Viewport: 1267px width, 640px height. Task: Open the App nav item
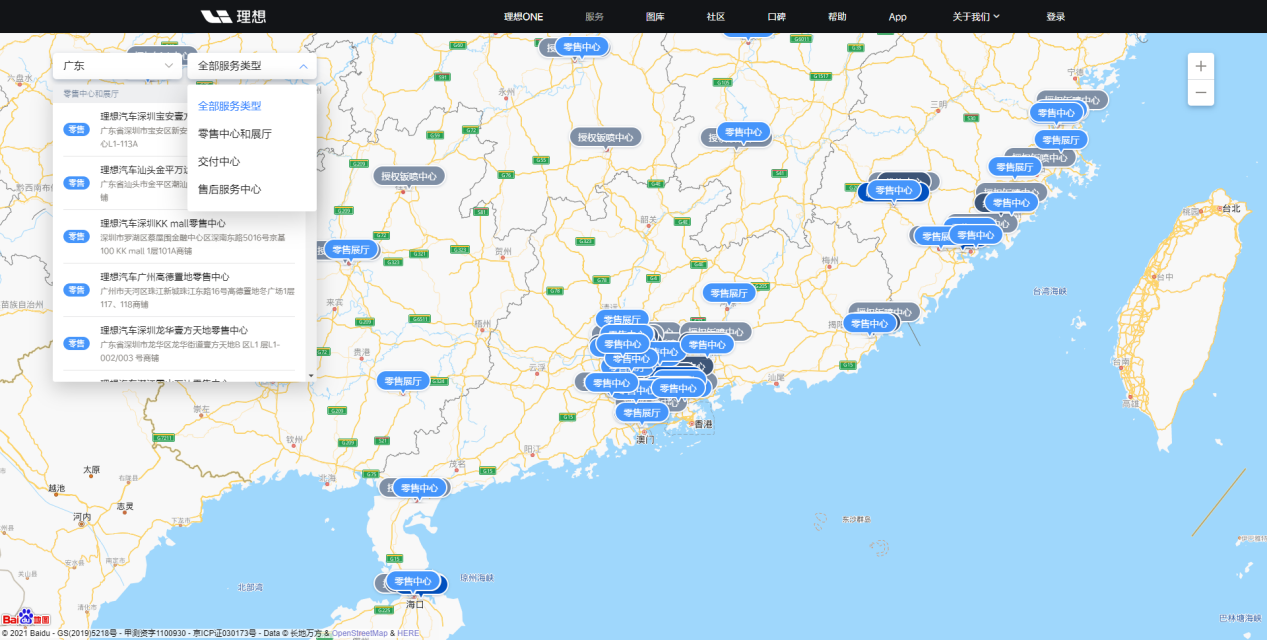coord(897,17)
